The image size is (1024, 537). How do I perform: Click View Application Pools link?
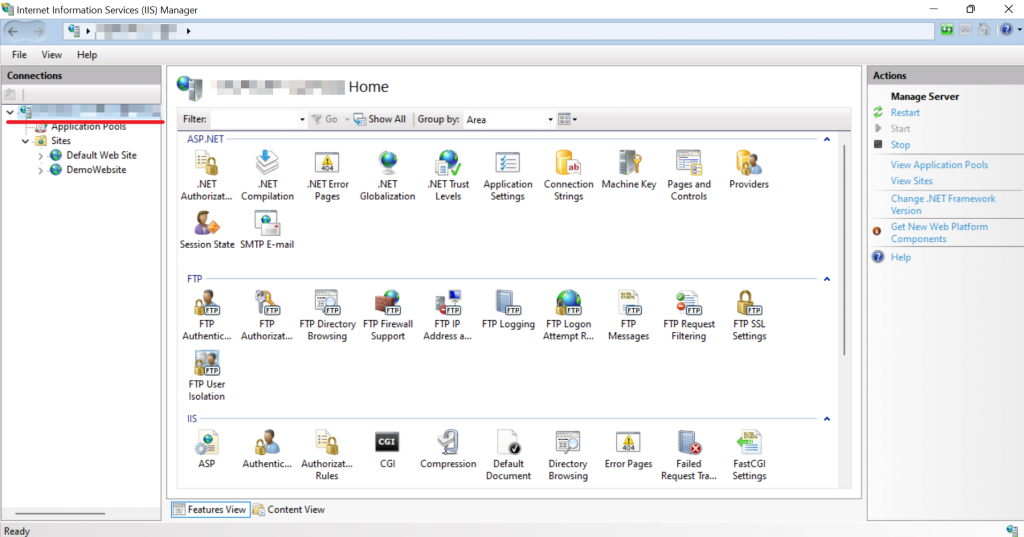click(939, 165)
